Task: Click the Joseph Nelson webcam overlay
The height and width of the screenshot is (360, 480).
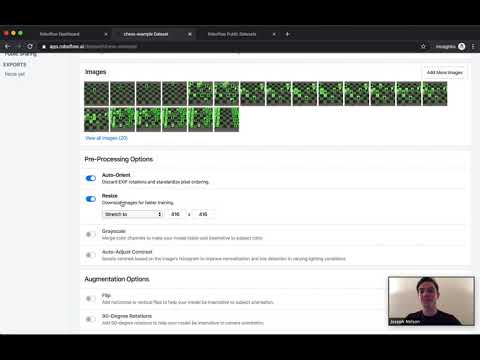Action: (431, 301)
